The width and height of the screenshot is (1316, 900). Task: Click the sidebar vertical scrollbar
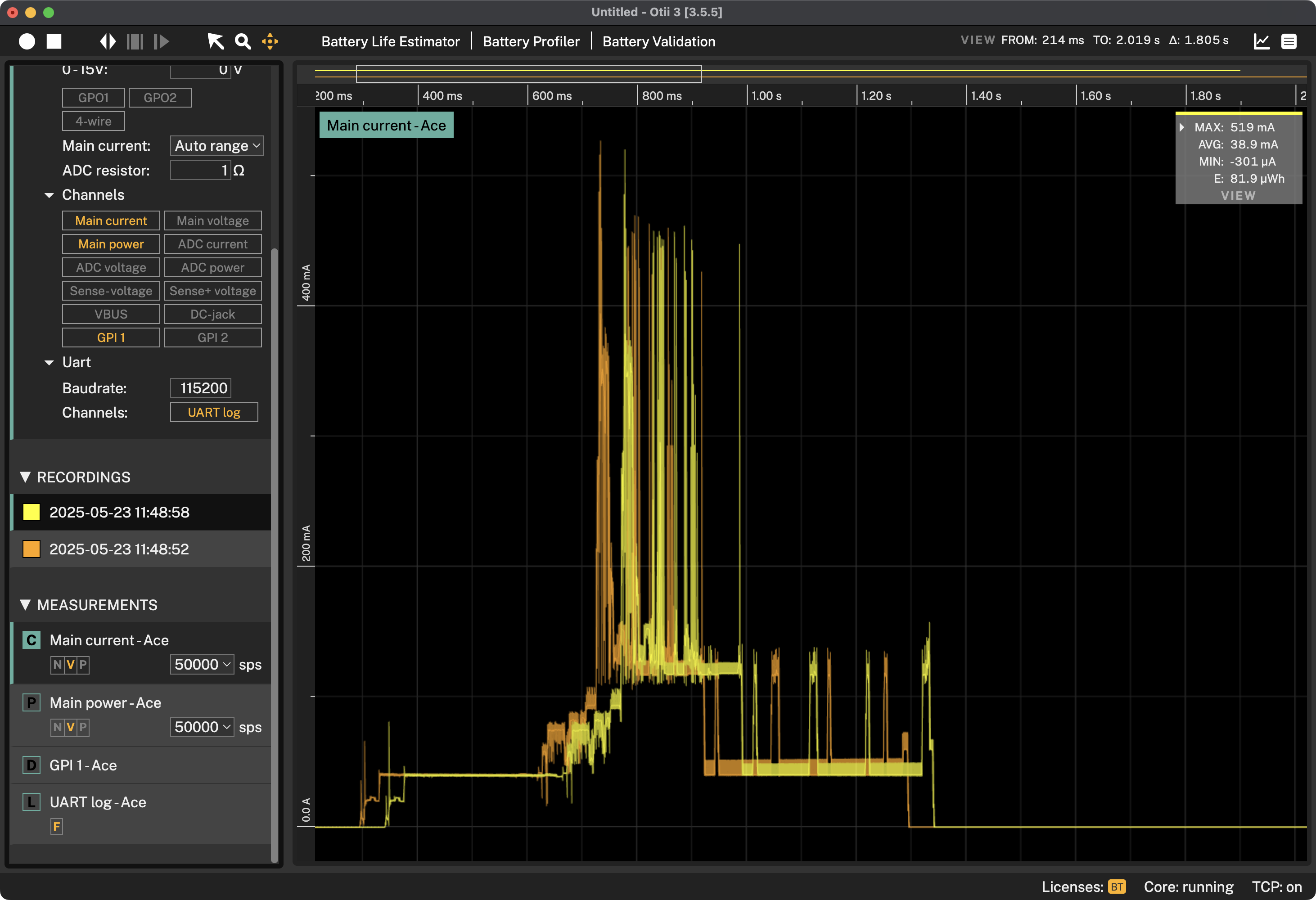[275, 555]
